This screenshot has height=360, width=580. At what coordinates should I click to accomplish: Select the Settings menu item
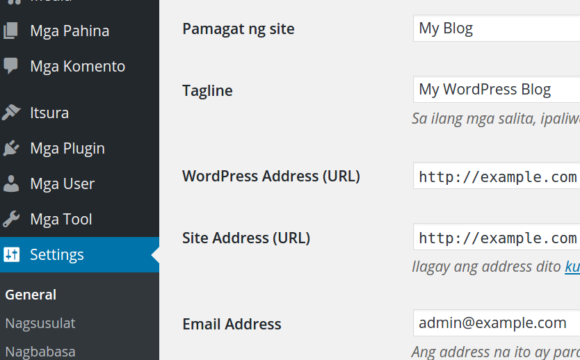pyautogui.click(x=80, y=255)
